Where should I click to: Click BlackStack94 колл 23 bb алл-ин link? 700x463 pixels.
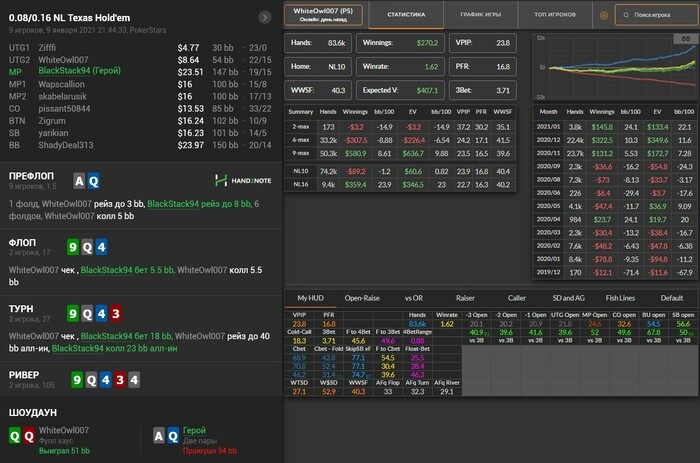pyautogui.click(x=114, y=348)
